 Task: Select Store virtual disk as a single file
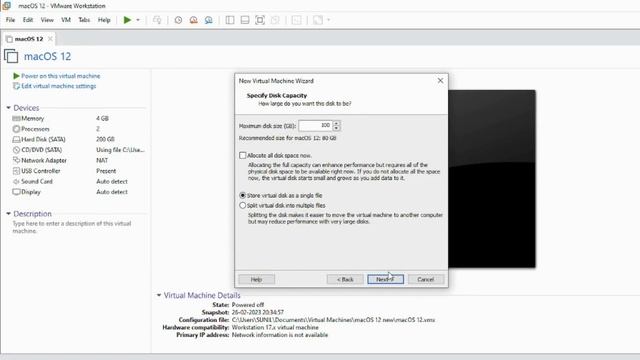tap(242, 196)
